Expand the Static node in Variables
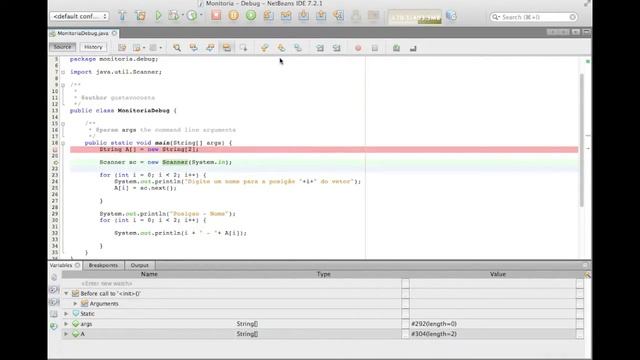The image size is (640, 360). pos(66,313)
